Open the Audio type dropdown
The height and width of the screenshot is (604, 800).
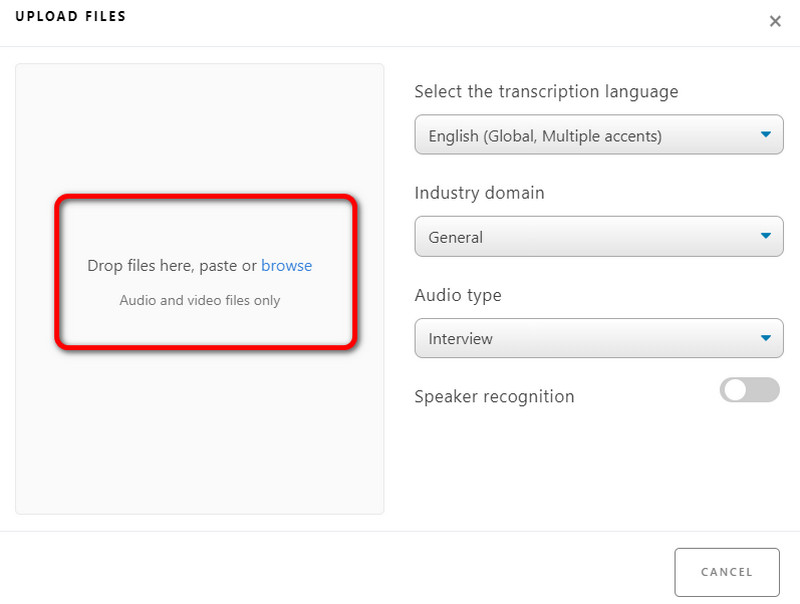click(598, 339)
